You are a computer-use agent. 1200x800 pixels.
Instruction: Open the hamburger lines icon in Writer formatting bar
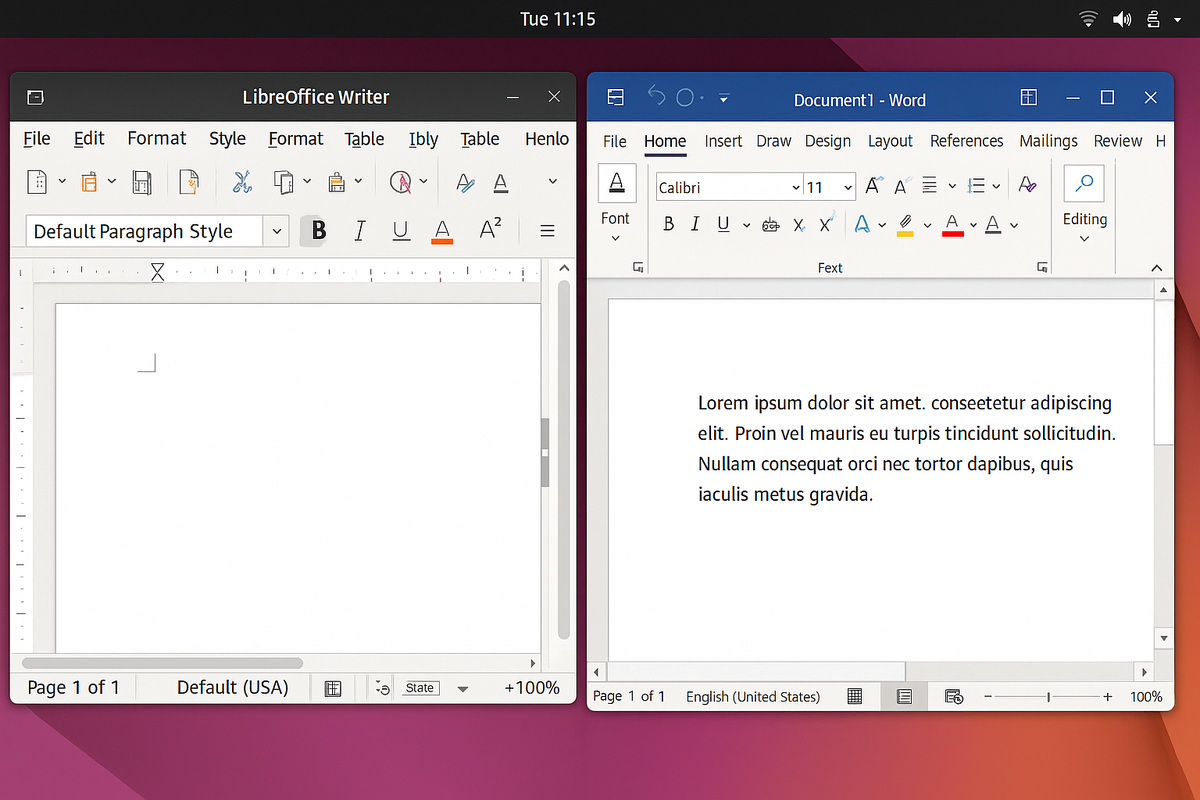547,231
